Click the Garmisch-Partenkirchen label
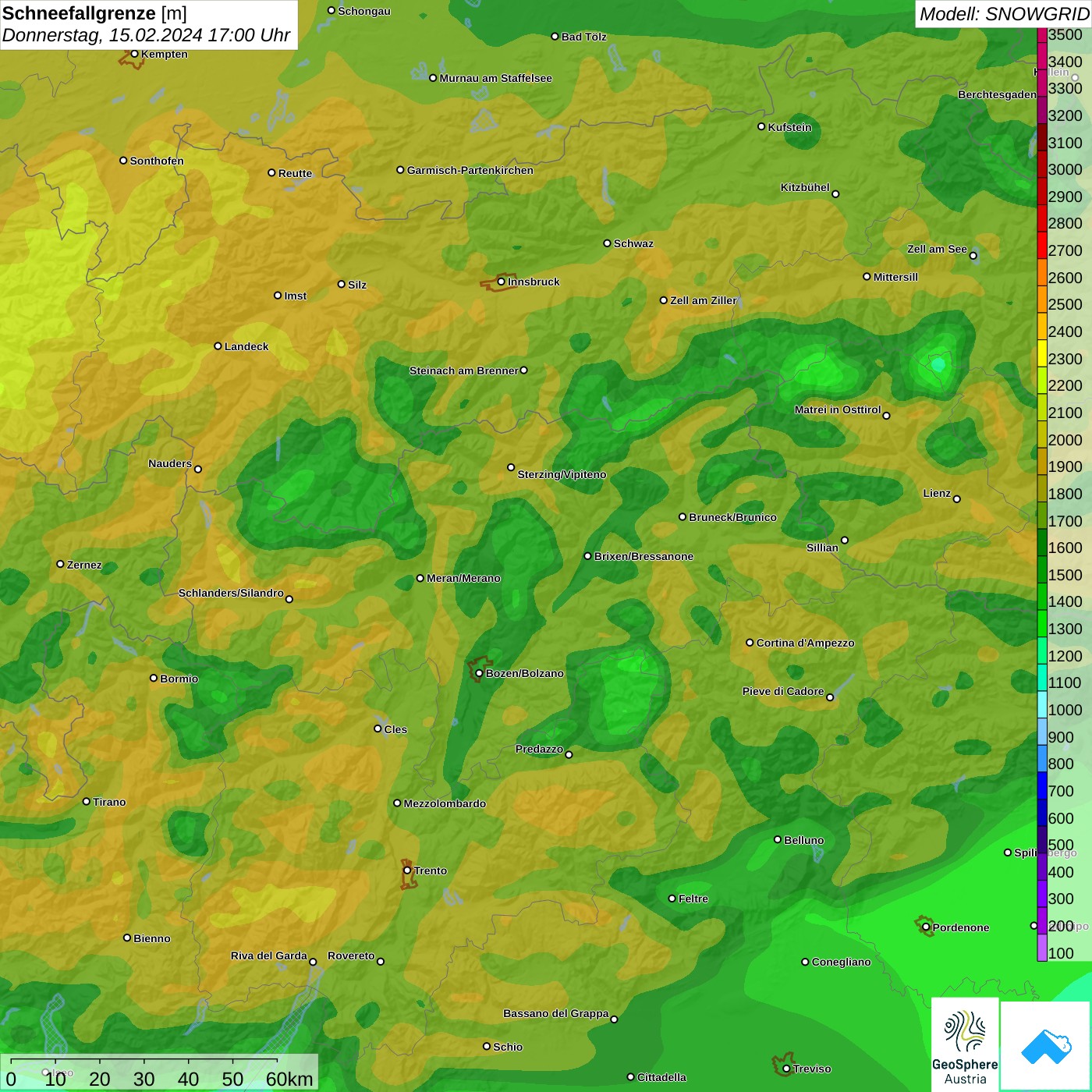 [470, 170]
